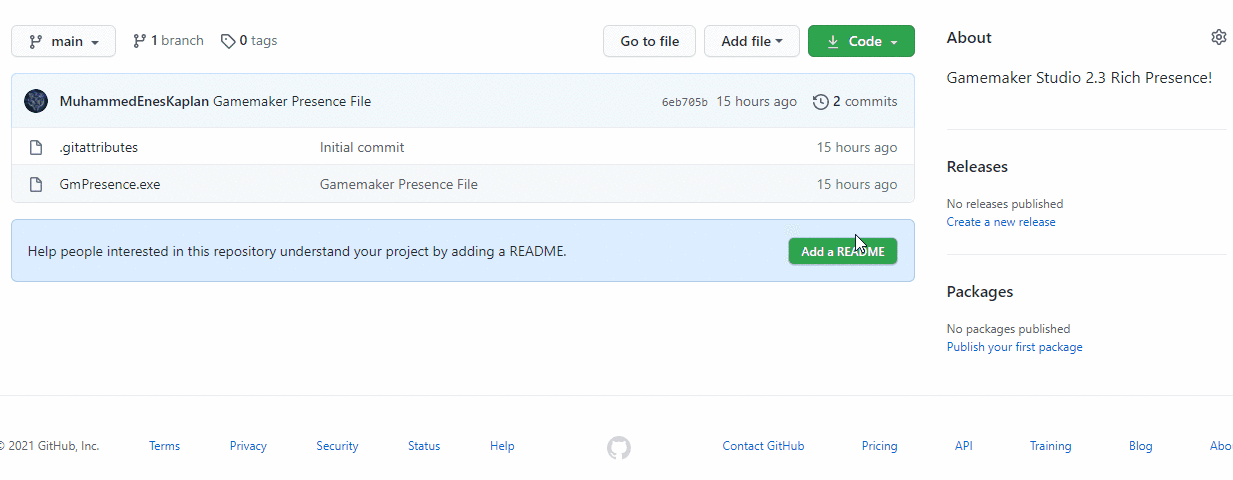Image resolution: width=1233 pixels, height=480 pixels.
Task: Follow the Publish your first package link
Action: pos(1014,347)
